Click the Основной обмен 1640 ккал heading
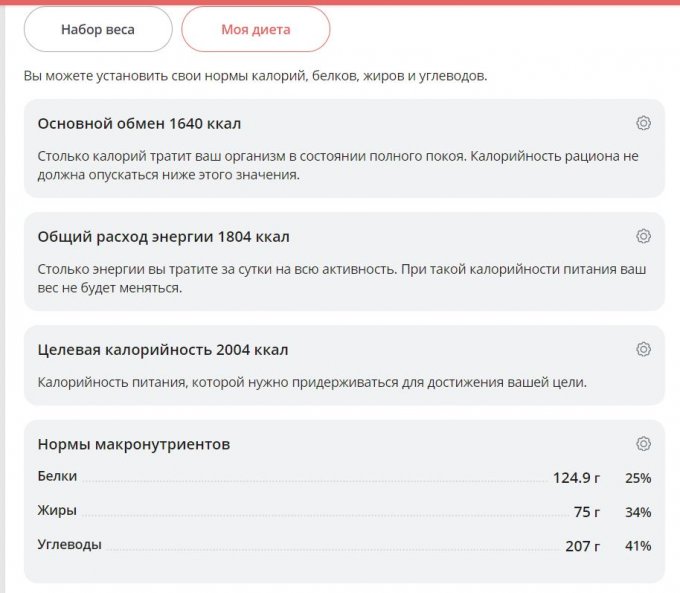Image resolution: width=680 pixels, height=593 pixels. [139, 124]
